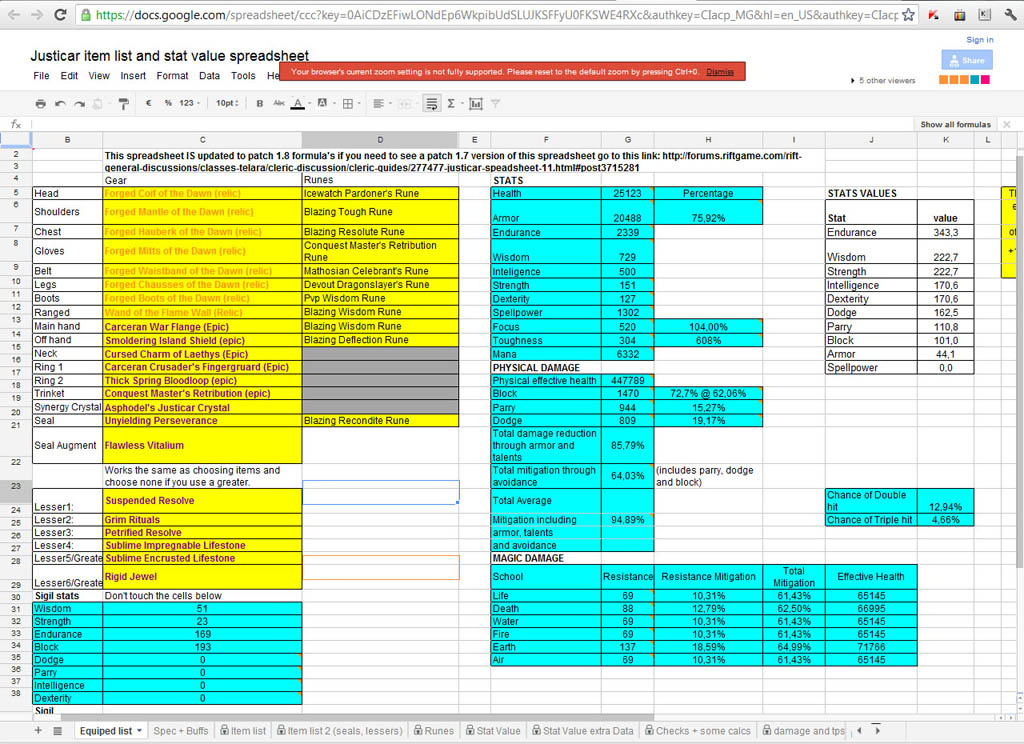
Task: Toggle wrap text button
Action: [x=432, y=103]
